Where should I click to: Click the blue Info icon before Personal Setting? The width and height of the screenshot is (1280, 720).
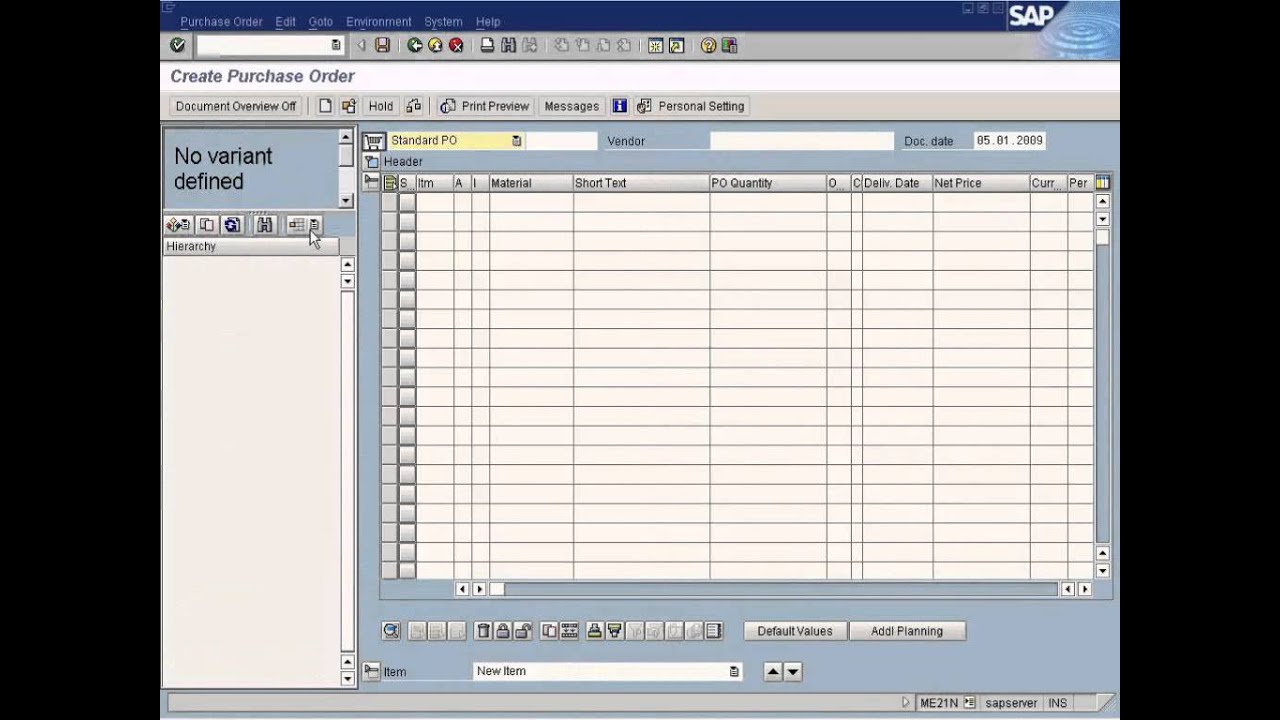coord(619,106)
